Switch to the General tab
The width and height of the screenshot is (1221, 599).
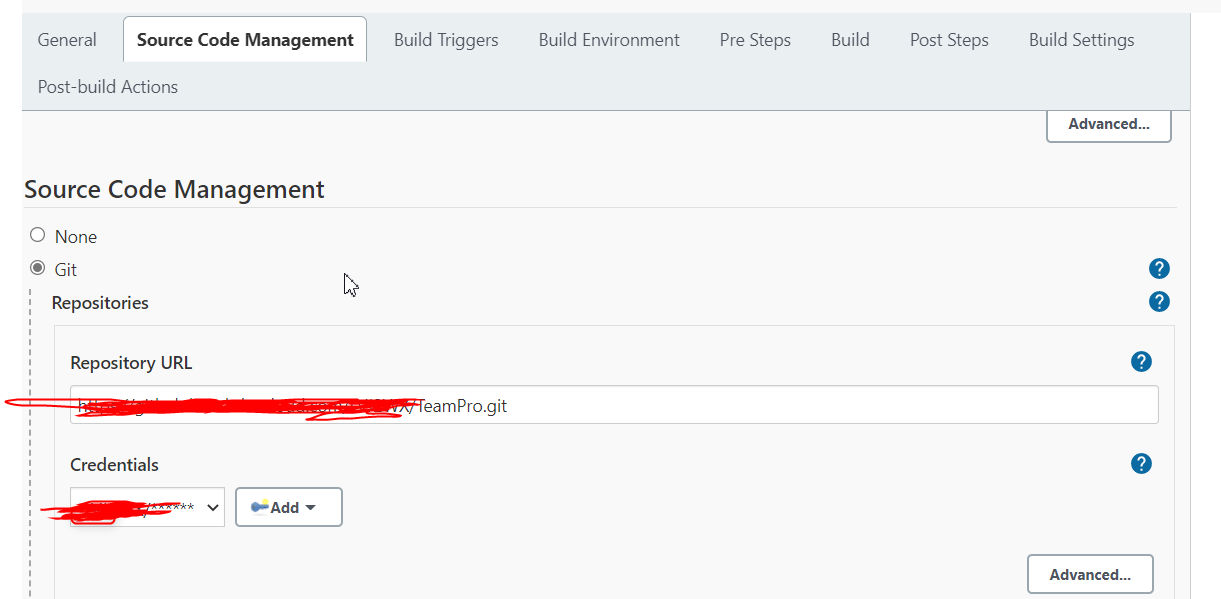pos(66,39)
